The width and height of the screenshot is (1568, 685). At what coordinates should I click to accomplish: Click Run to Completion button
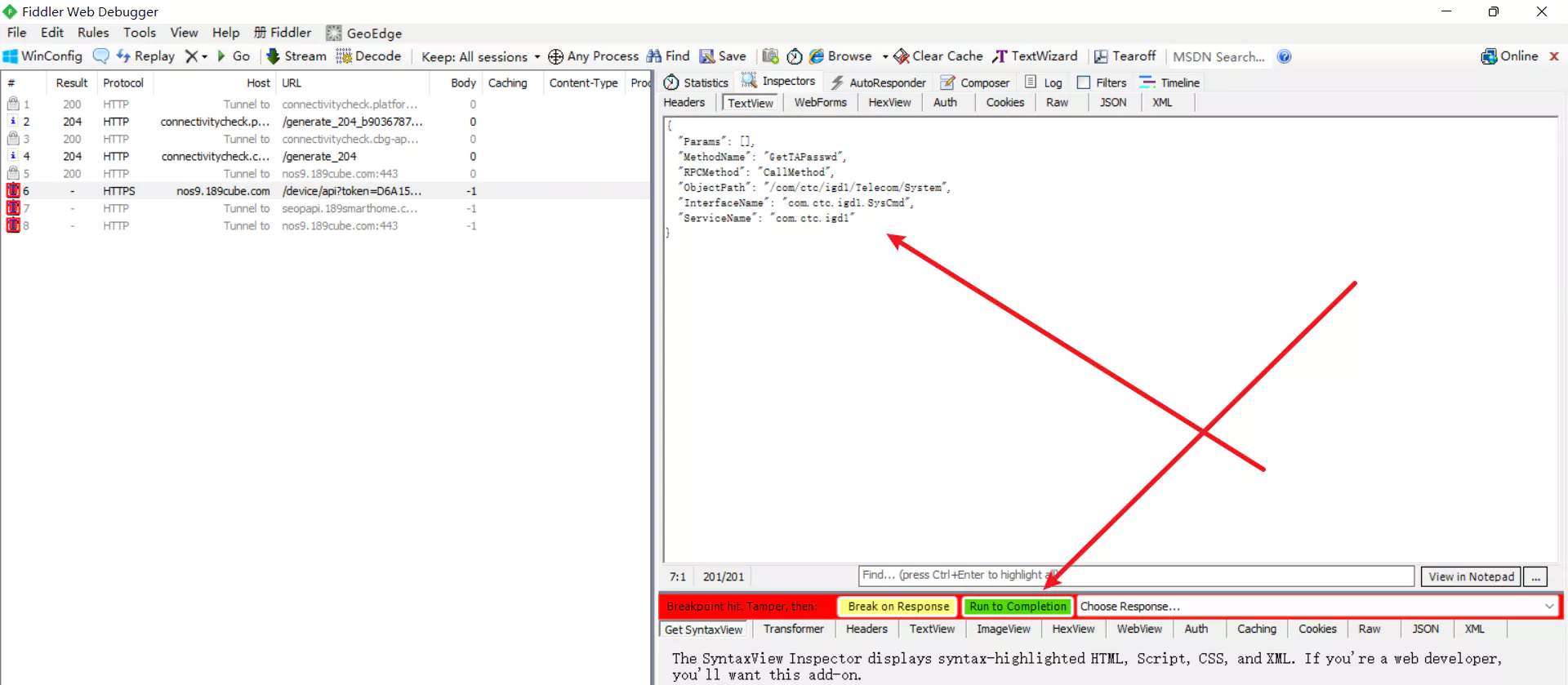coord(1018,606)
